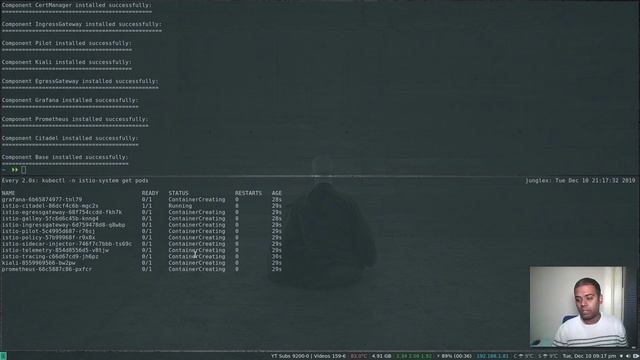Click the grafana pod name
Image resolution: width=640 pixels, height=360 pixels.
(x=42, y=200)
